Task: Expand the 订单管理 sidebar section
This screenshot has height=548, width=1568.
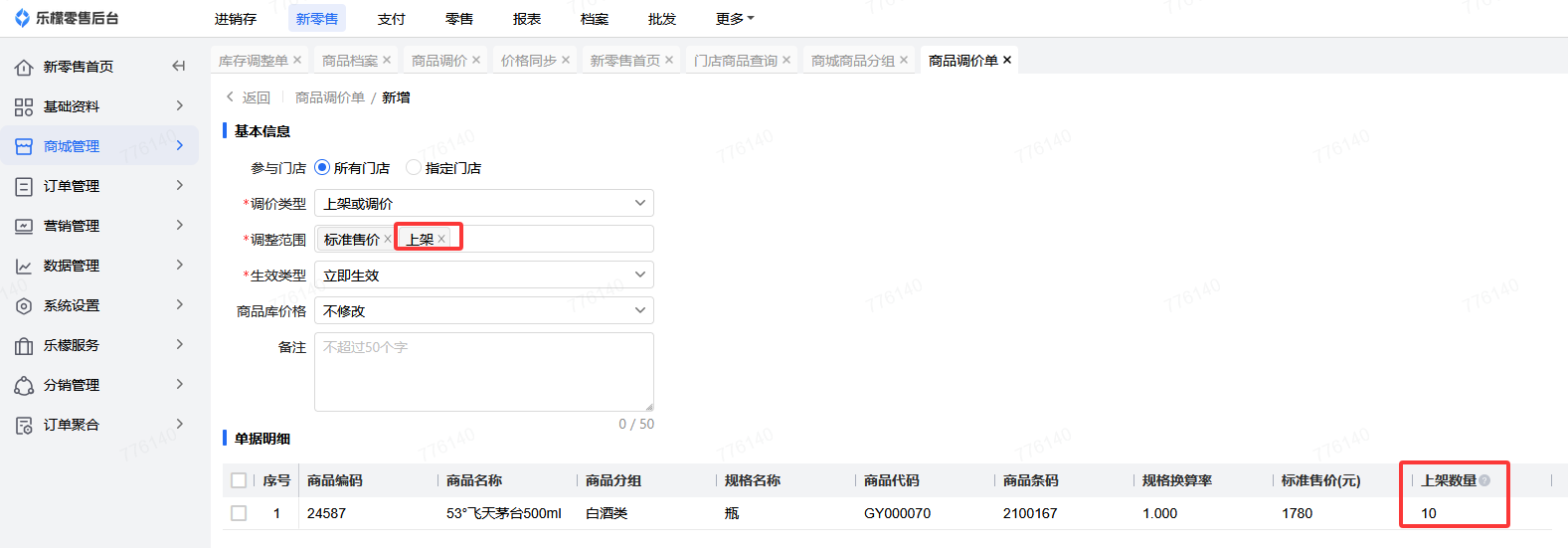Action: click(180, 185)
